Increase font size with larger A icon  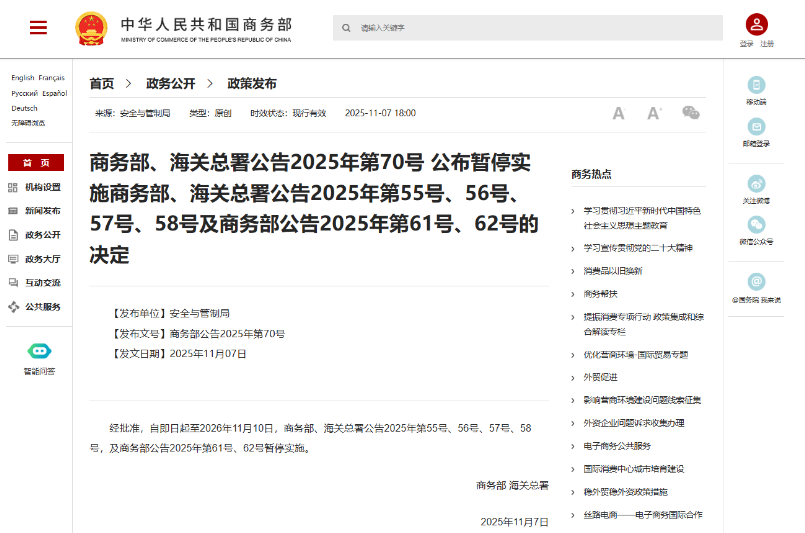point(654,113)
